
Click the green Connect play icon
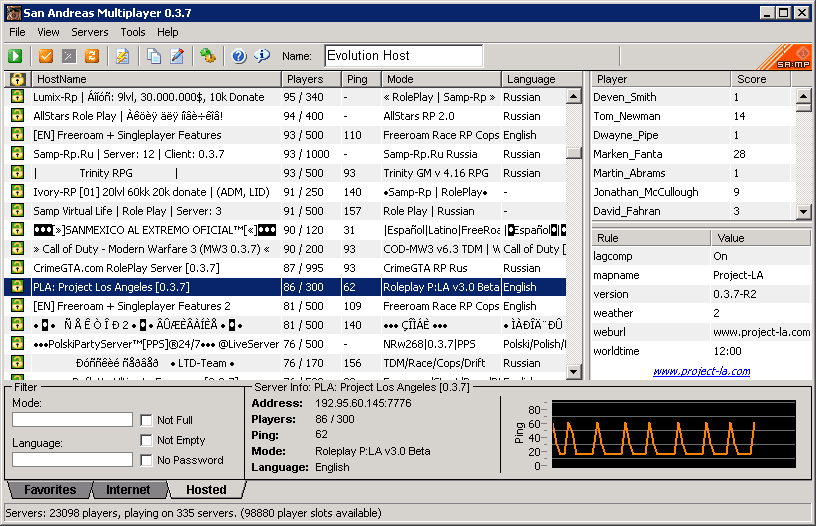pyautogui.click(x=15, y=56)
